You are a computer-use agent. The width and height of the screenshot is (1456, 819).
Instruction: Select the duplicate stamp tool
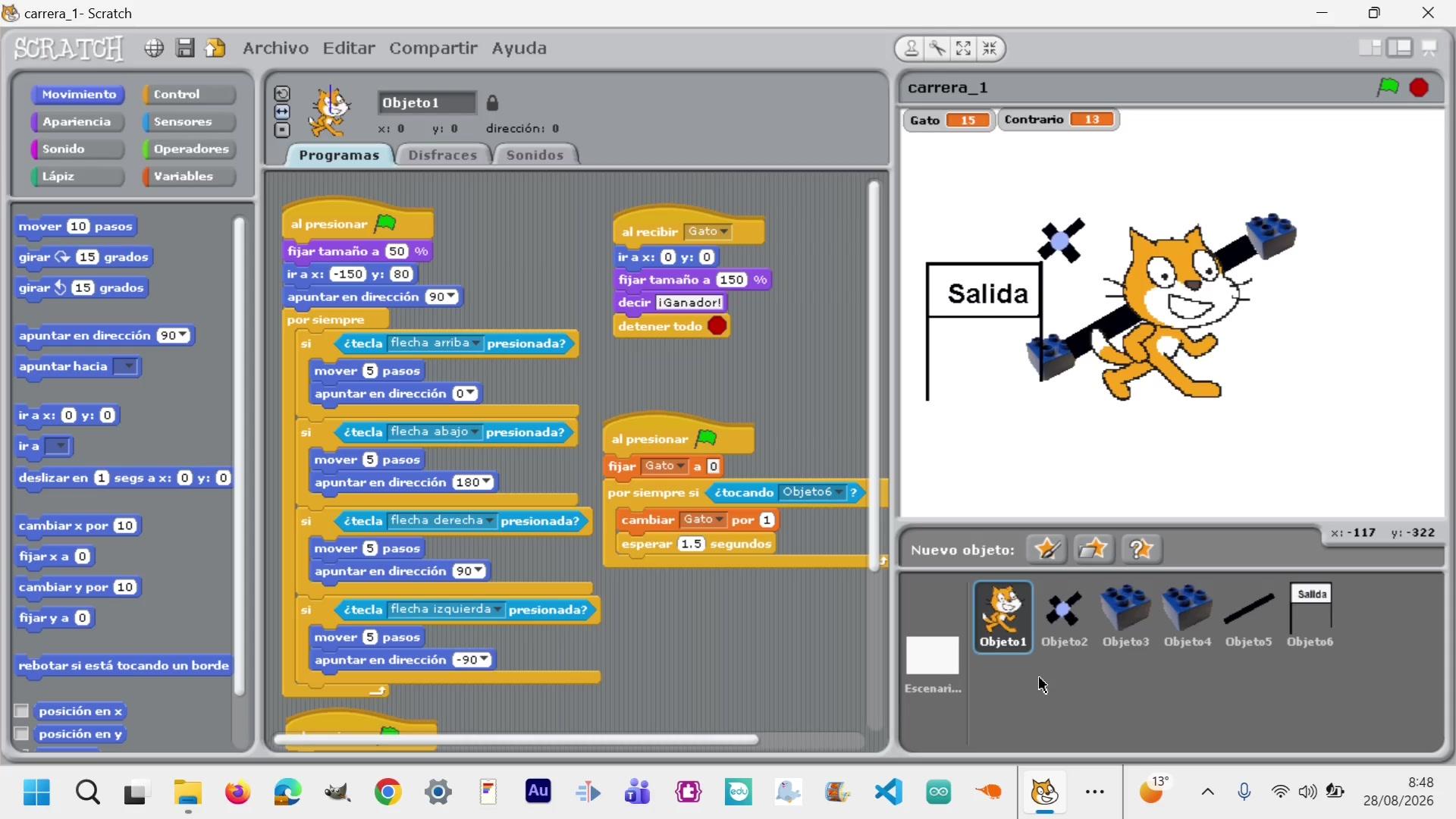coord(911,49)
